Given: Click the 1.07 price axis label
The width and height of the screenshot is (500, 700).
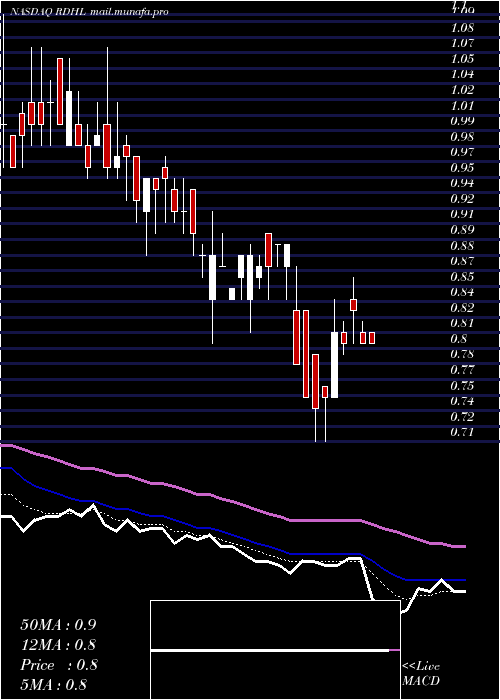Looking at the screenshot, I should [x=462, y=44].
